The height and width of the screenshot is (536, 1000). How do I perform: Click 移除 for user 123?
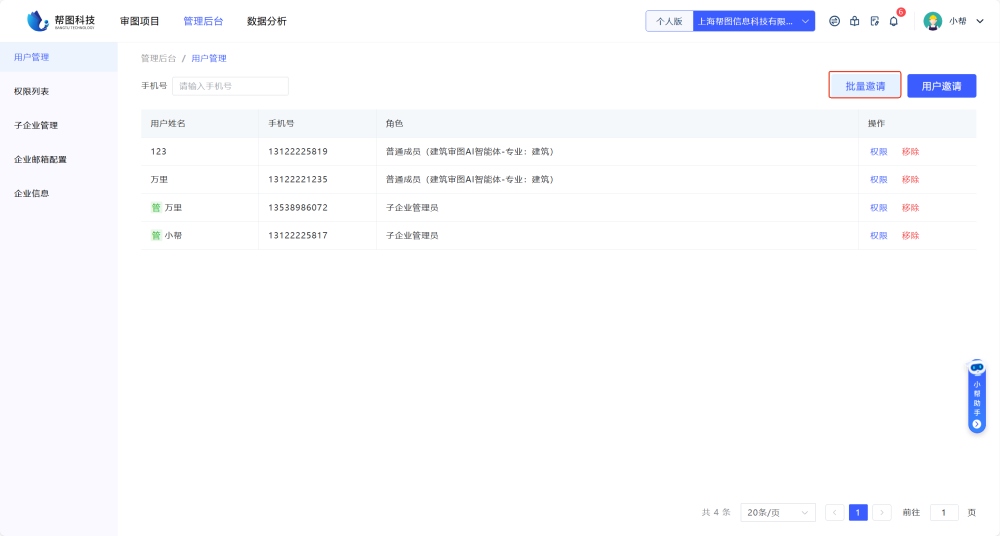pos(910,152)
